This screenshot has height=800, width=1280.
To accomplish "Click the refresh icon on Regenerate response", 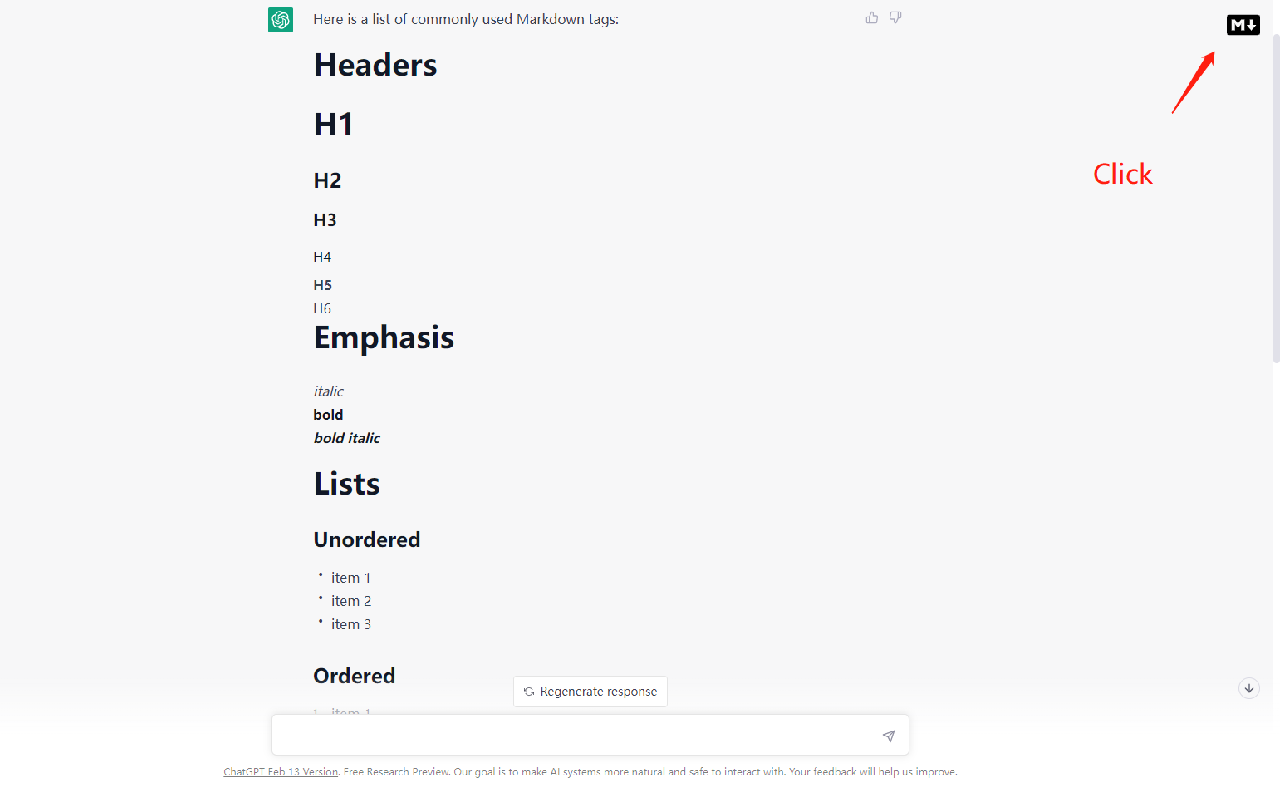I will coord(530,691).
